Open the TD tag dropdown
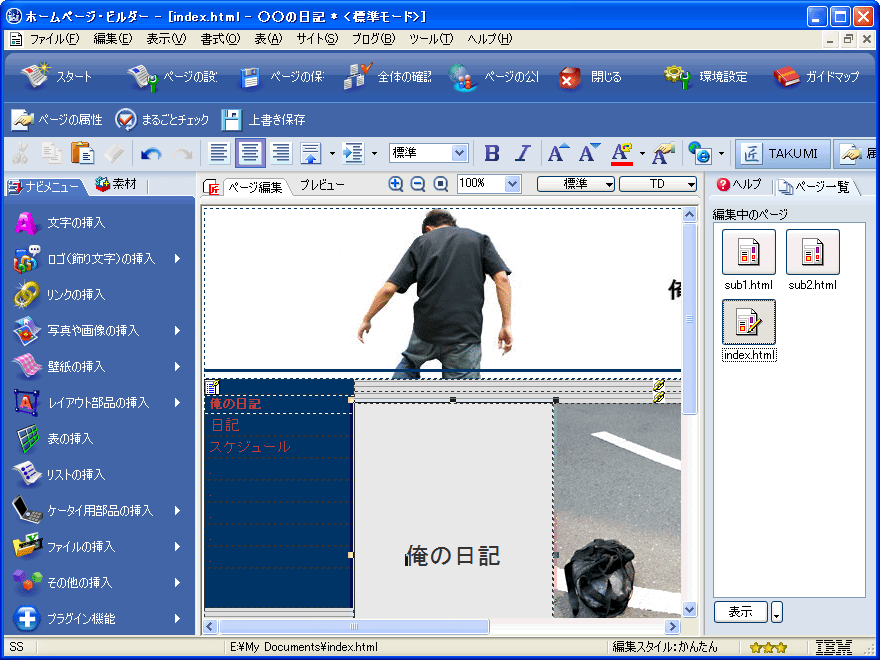 pyautogui.click(x=658, y=184)
